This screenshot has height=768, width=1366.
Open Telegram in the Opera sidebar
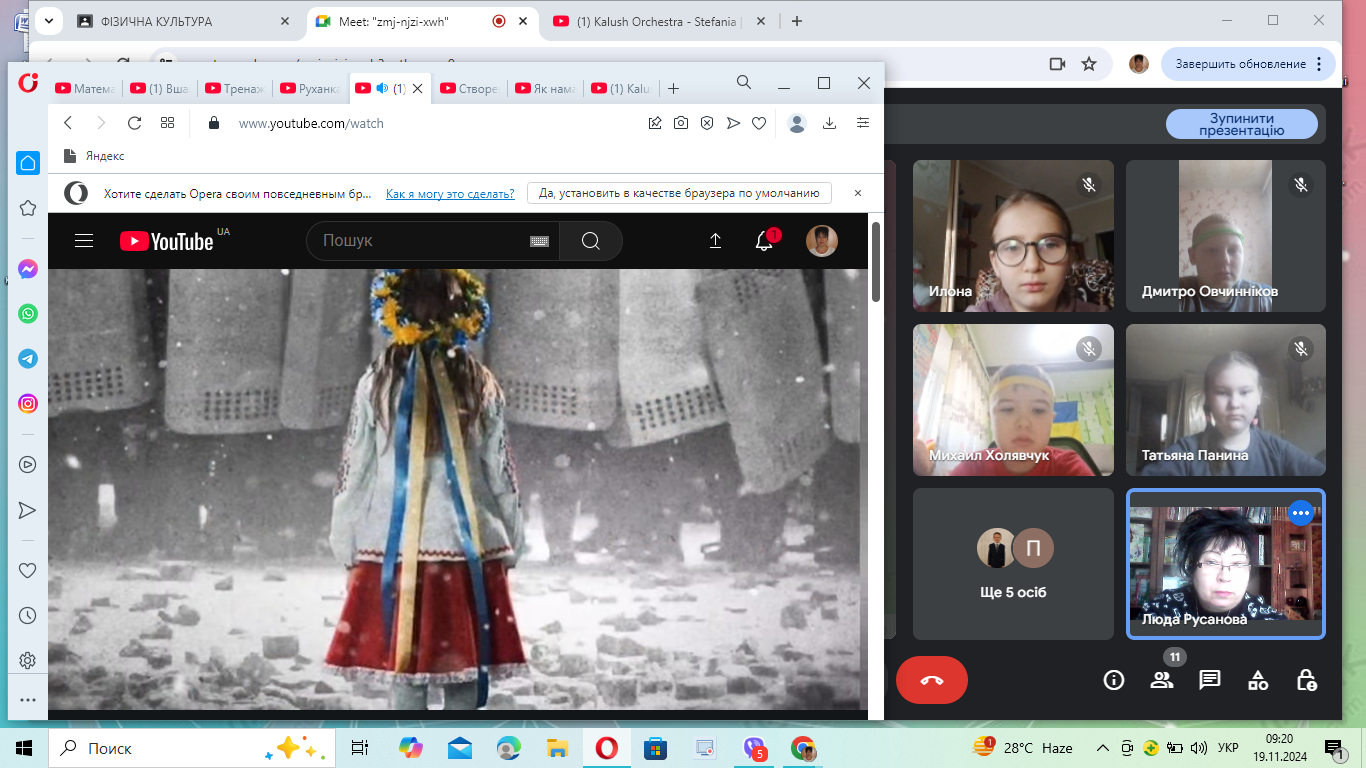(28, 359)
